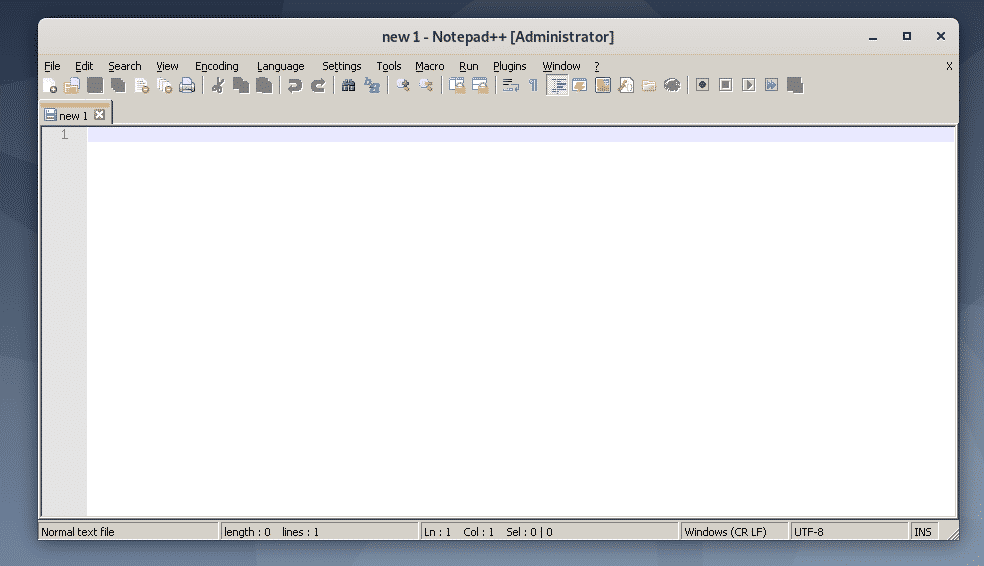Open Find with the binoculars icon
This screenshot has height=566, width=984.
coord(348,85)
